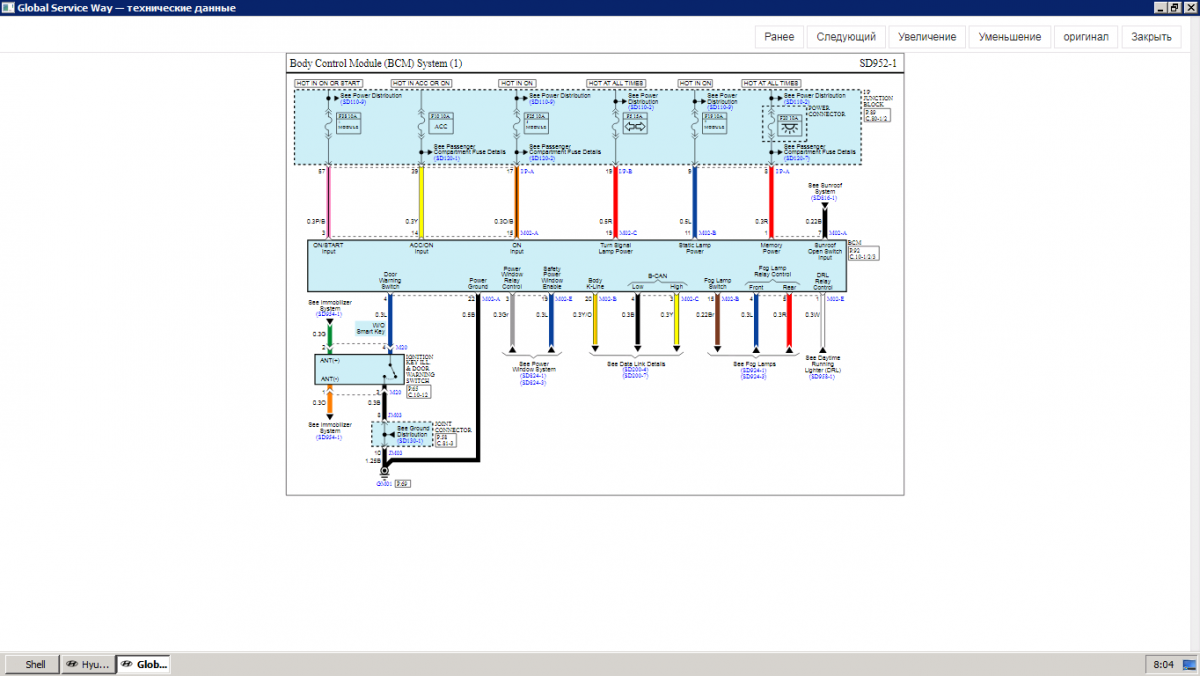Click the room lamp fuse icon in Power Connector

pyautogui.click(x=790, y=125)
